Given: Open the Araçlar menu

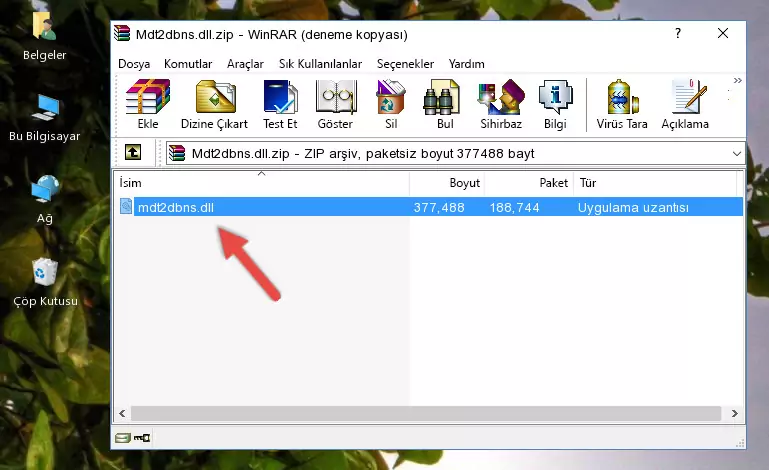Looking at the screenshot, I should pos(245,64).
